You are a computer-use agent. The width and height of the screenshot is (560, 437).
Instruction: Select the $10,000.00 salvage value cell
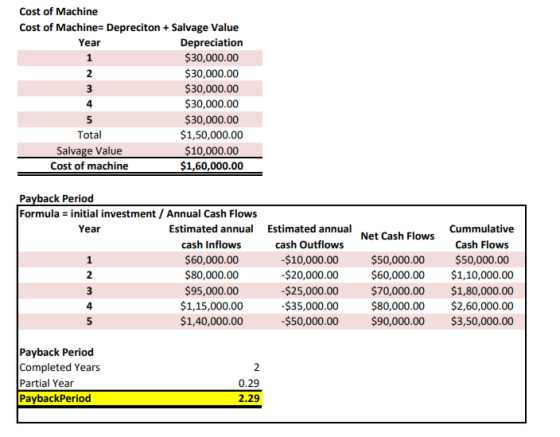[211, 151]
